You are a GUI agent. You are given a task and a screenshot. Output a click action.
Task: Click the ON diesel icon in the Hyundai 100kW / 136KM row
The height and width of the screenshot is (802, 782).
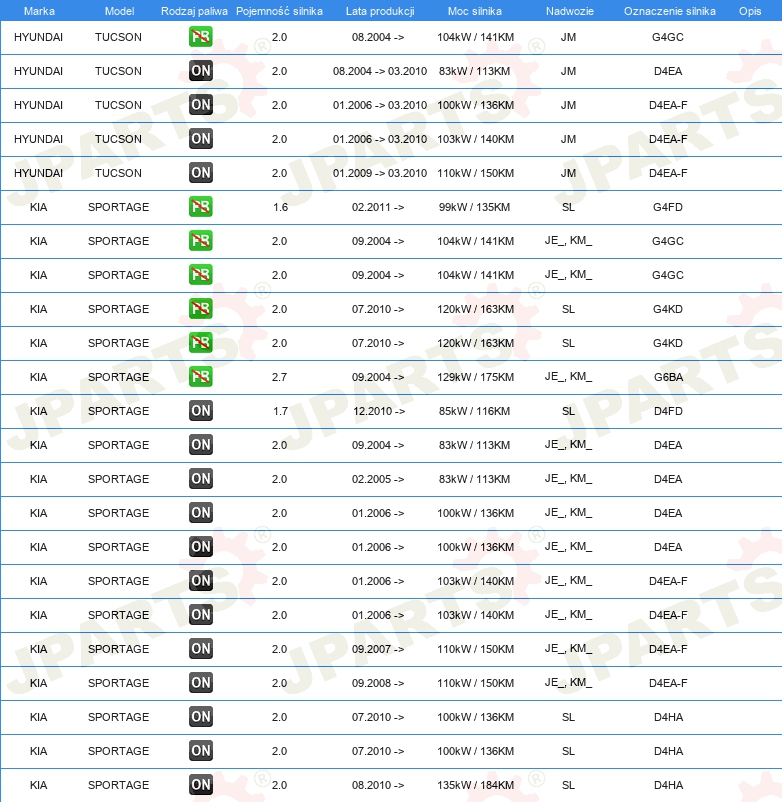click(200, 105)
